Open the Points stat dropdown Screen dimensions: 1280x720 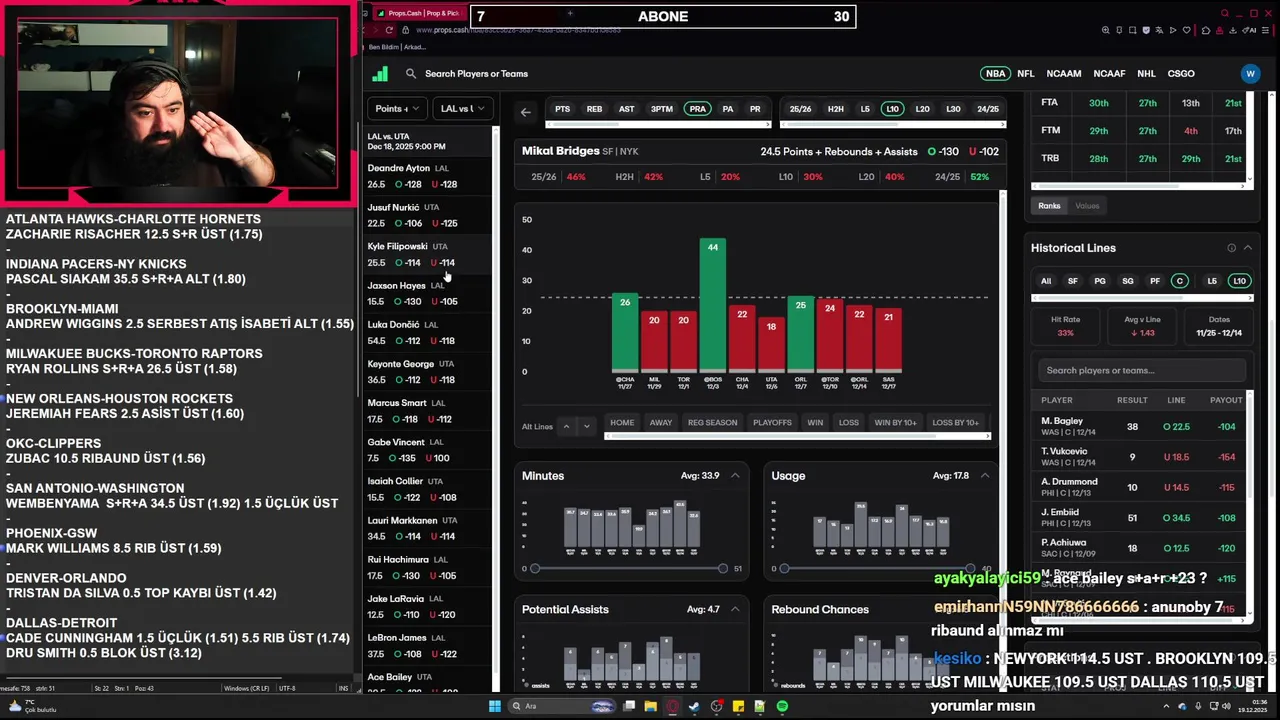pyautogui.click(x=397, y=108)
